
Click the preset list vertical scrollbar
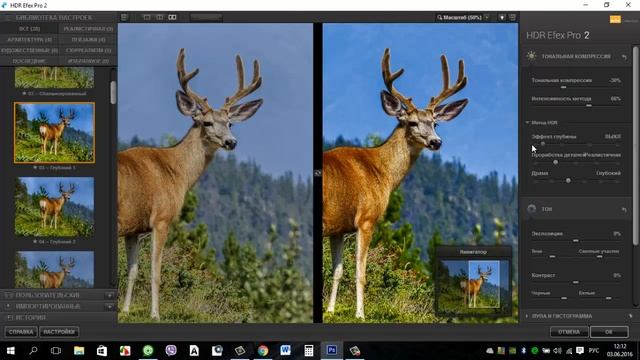[x=113, y=92]
